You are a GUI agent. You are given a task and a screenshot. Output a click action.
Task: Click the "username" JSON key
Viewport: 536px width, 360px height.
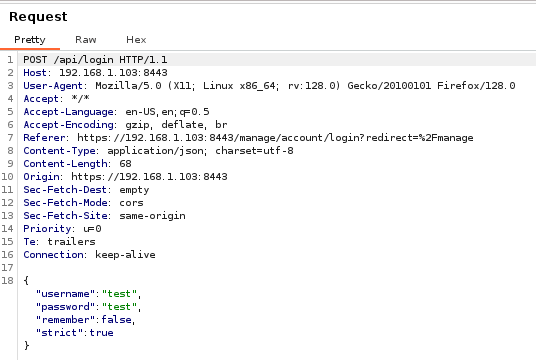coord(65,294)
